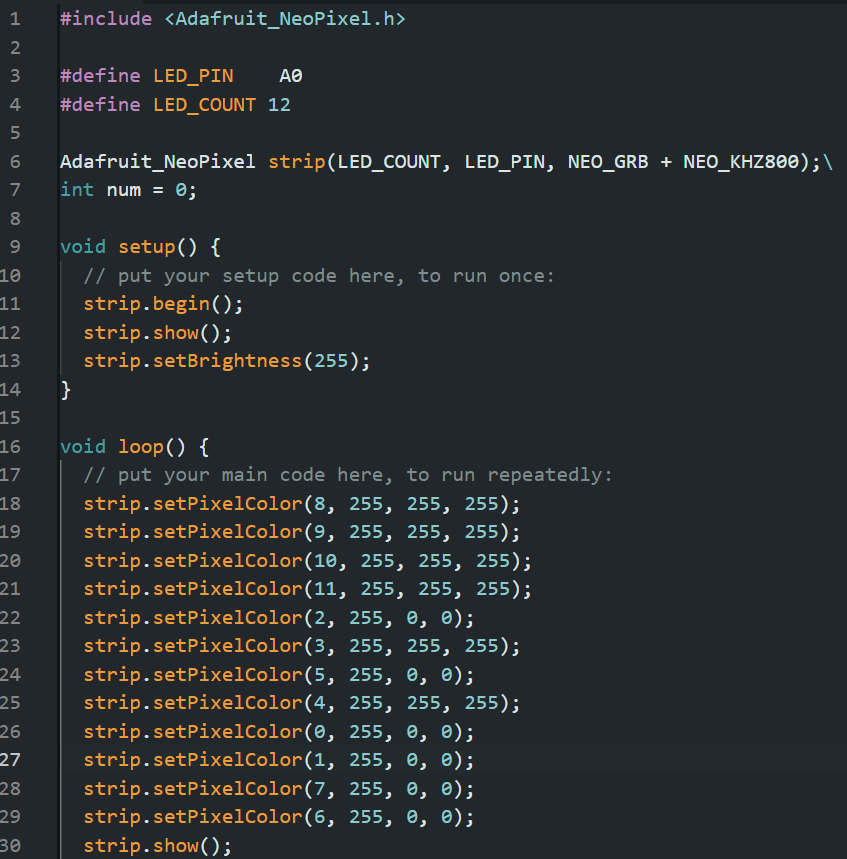This screenshot has height=859, width=847.
Task: Click the #include directive keyword
Action: (x=105, y=18)
